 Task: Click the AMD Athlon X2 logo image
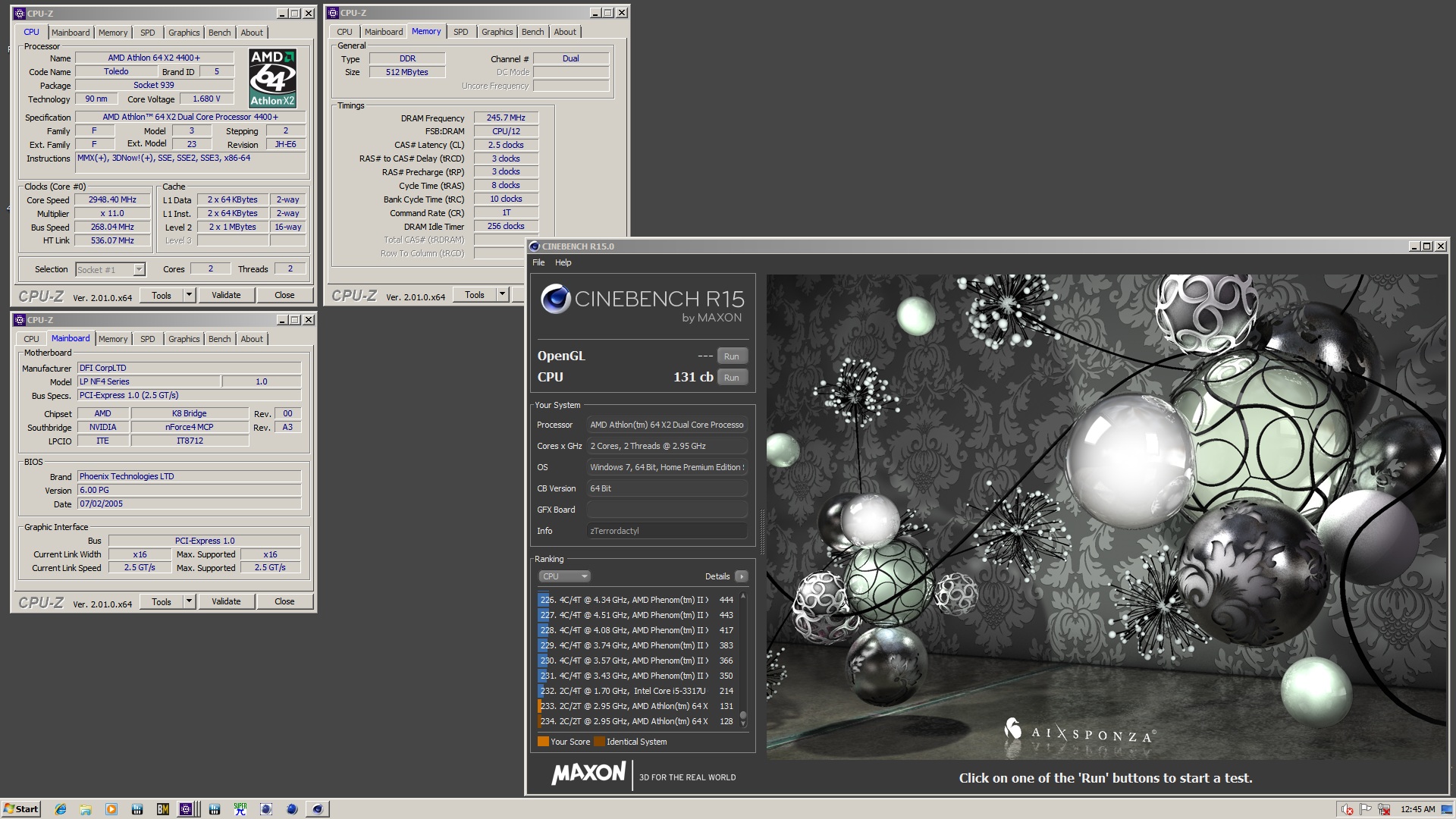pos(272,78)
